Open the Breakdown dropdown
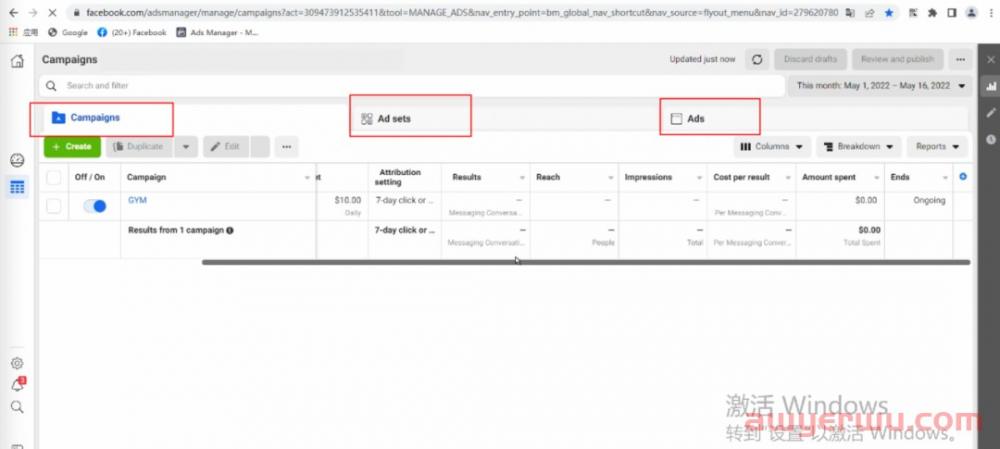 (858, 147)
